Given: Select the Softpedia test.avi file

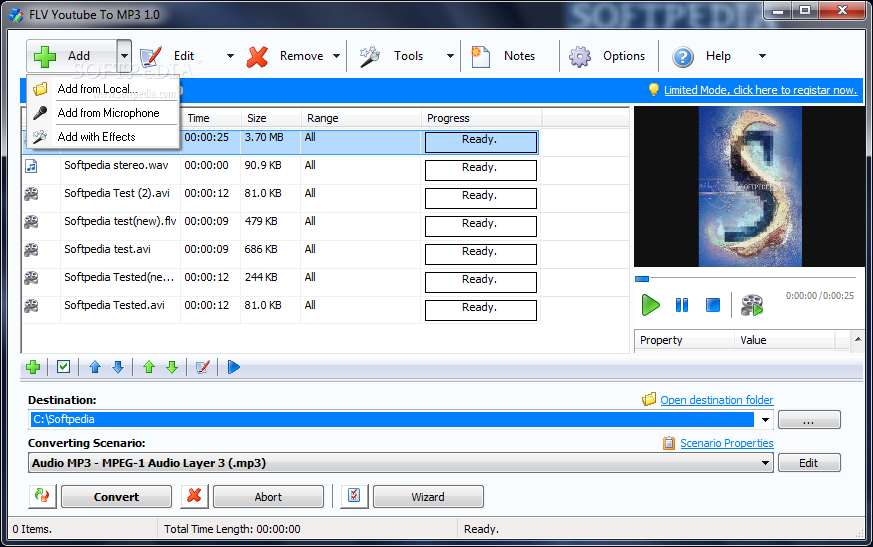Looking at the screenshot, I should point(107,249).
